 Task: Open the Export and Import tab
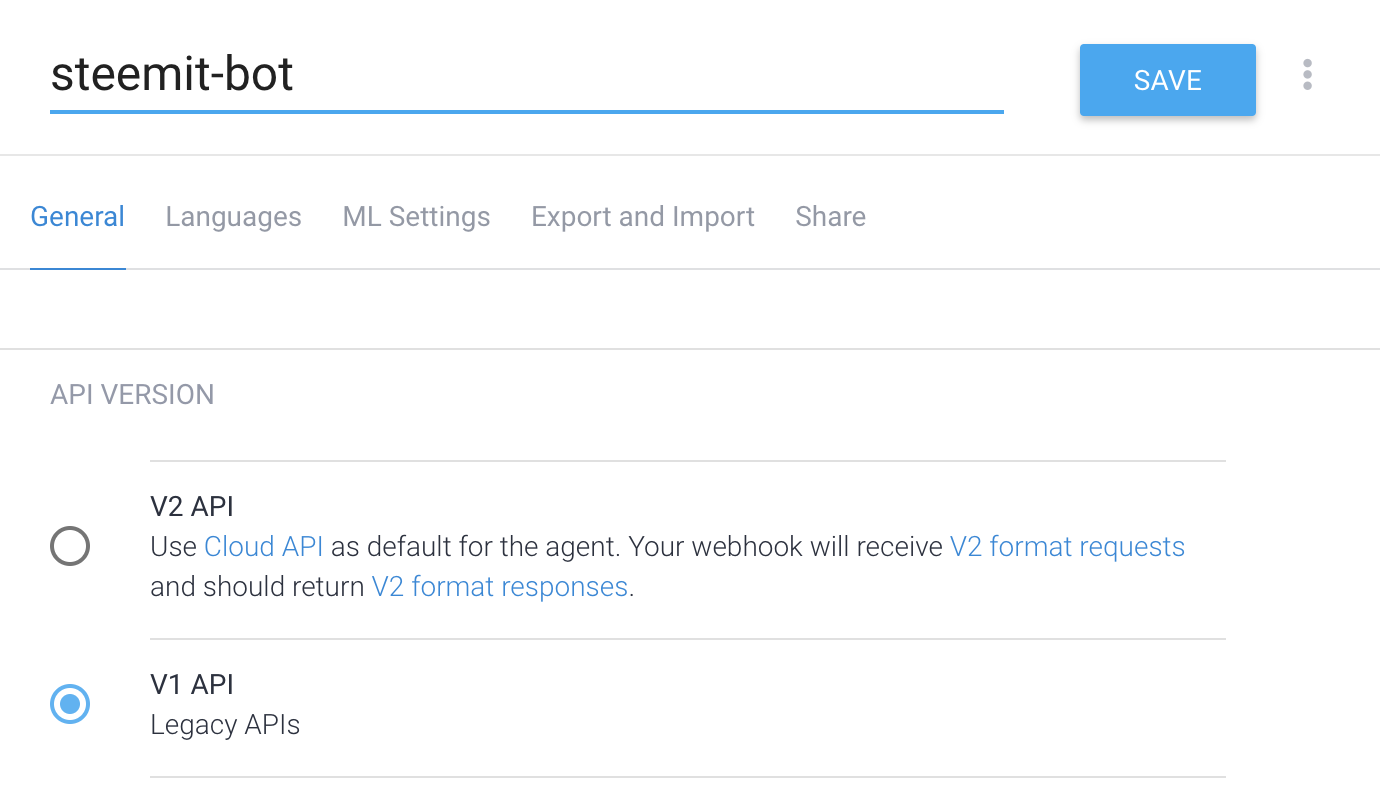click(643, 217)
